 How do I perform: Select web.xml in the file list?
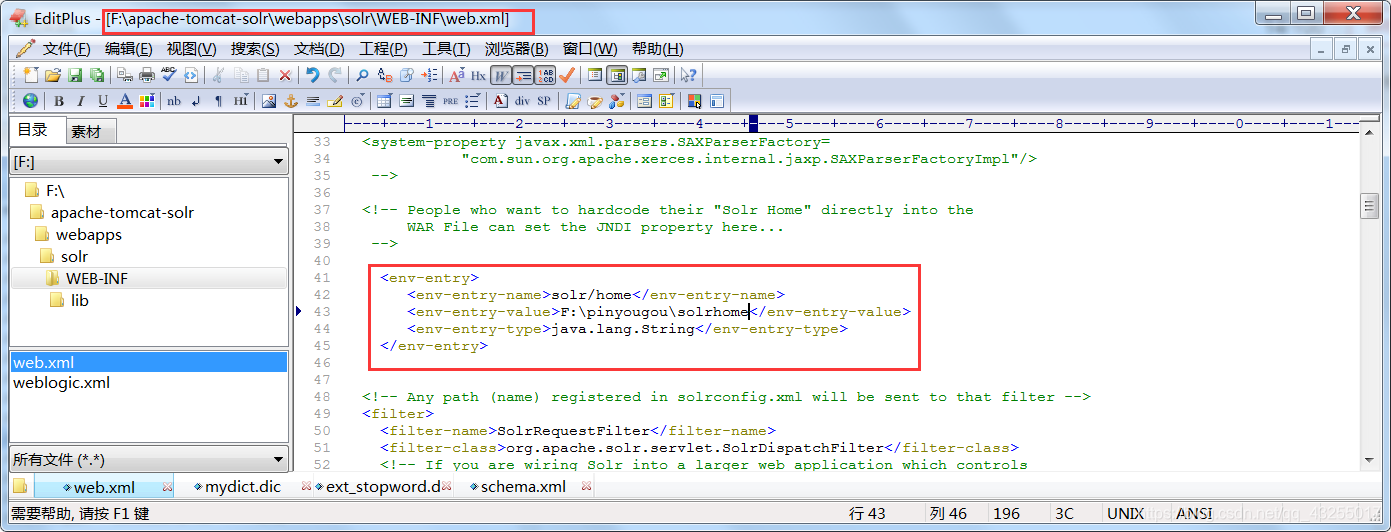click(148, 362)
